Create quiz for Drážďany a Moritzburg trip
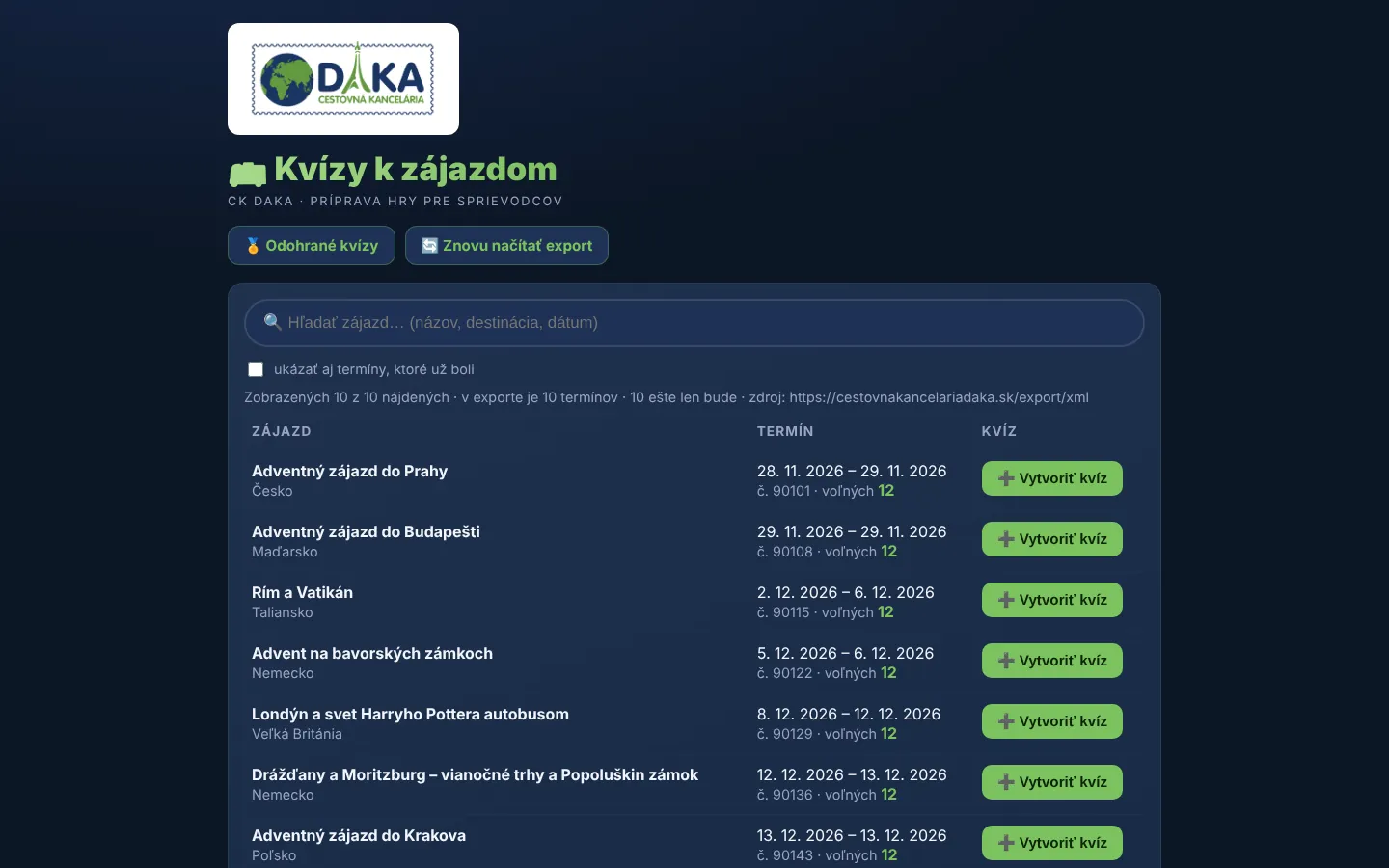1389x868 pixels. coord(1052,782)
